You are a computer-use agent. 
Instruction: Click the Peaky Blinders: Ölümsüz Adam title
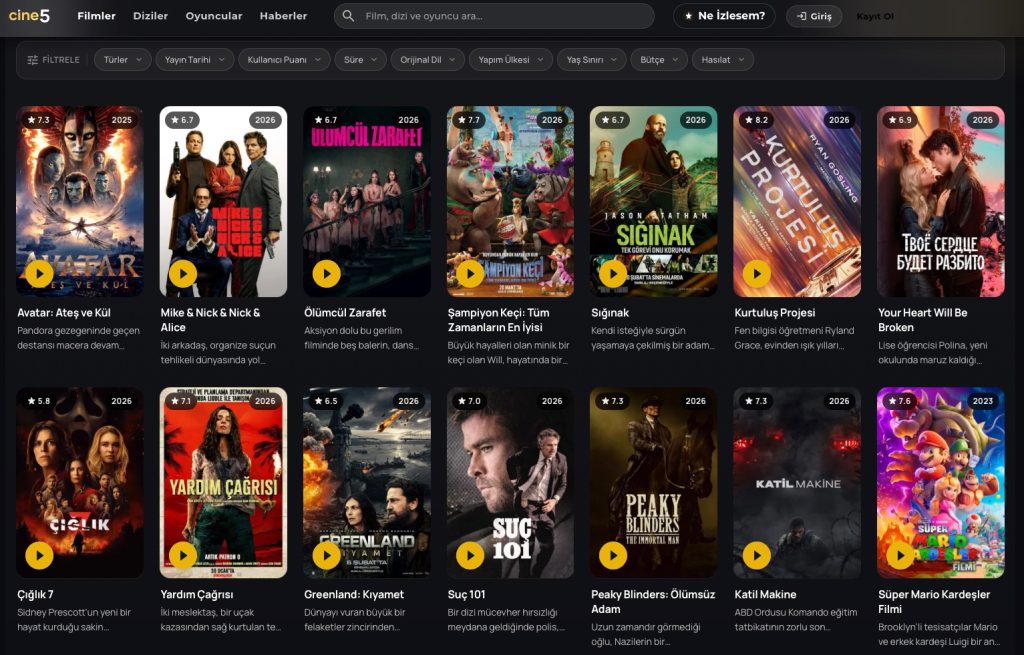click(653, 601)
